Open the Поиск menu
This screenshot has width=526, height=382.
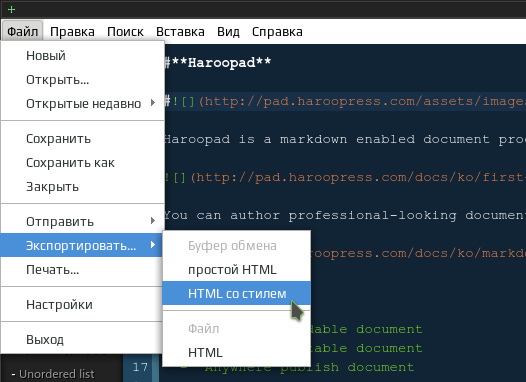click(x=125, y=32)
